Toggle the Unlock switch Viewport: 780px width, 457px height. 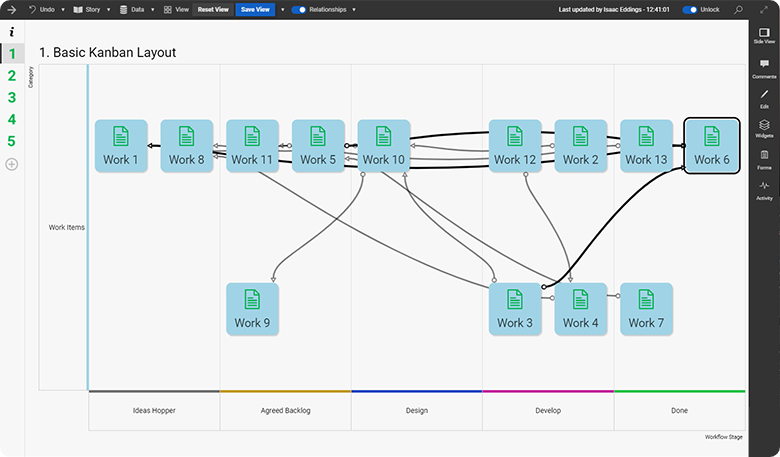click(690, 9)
